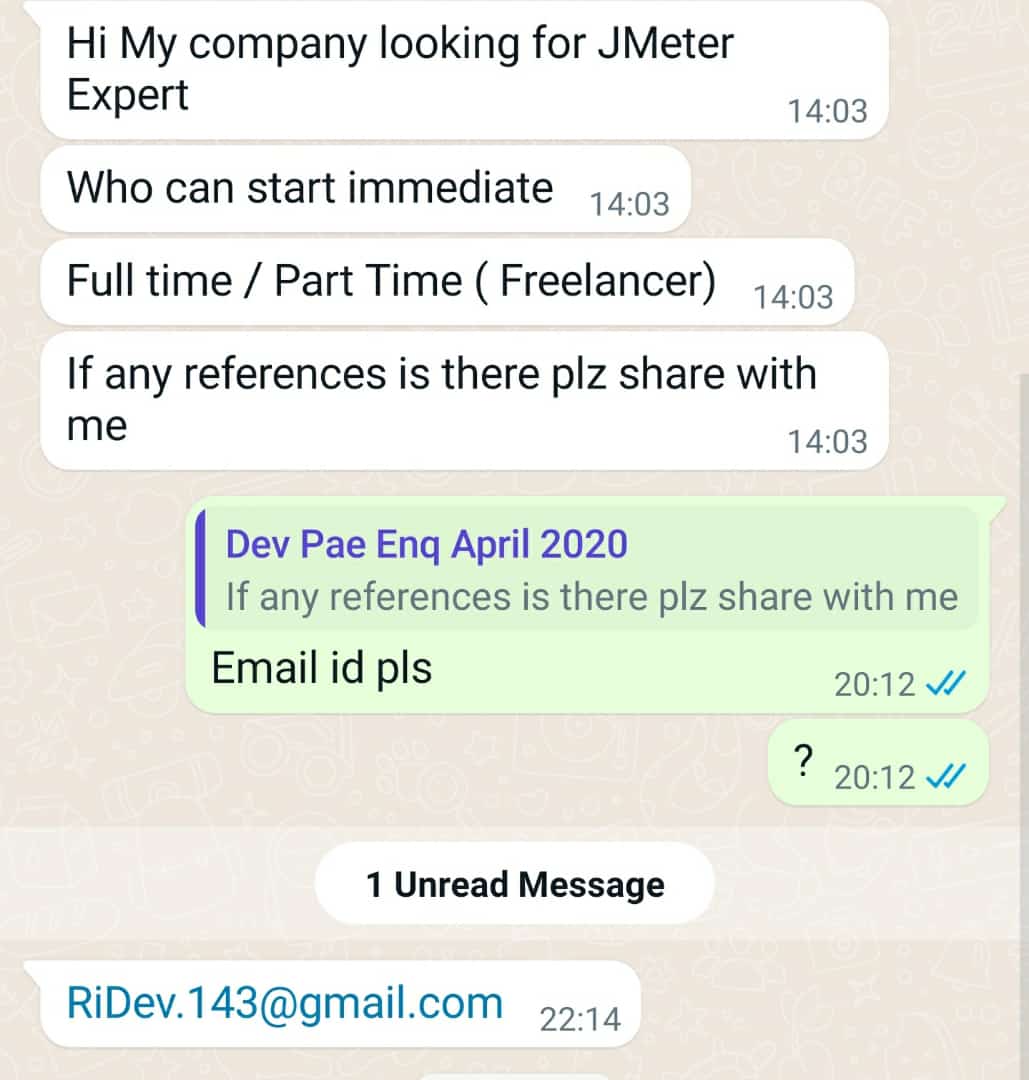
Task: Tap the '1 Unread Message' divider
Action: [x=514, y=884]
